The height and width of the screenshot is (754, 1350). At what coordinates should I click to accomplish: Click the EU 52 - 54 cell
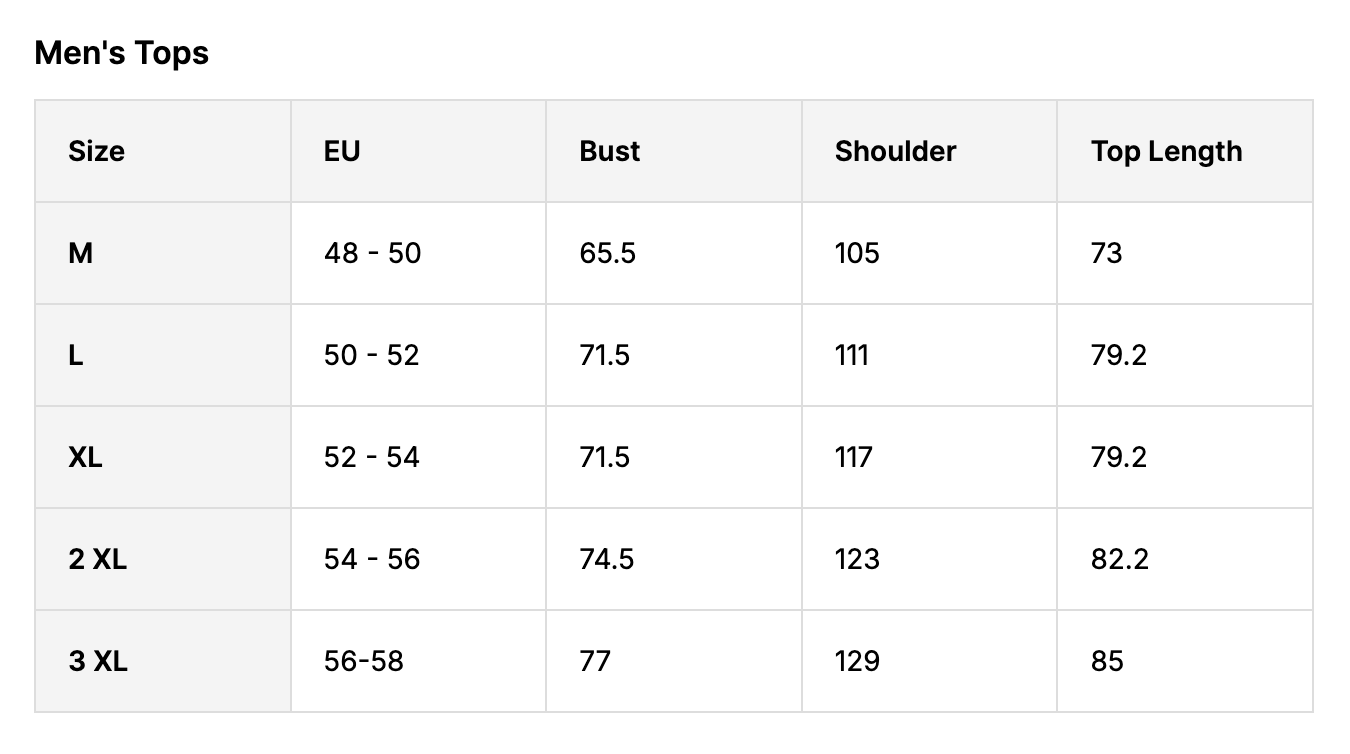(x=372, y=458)
